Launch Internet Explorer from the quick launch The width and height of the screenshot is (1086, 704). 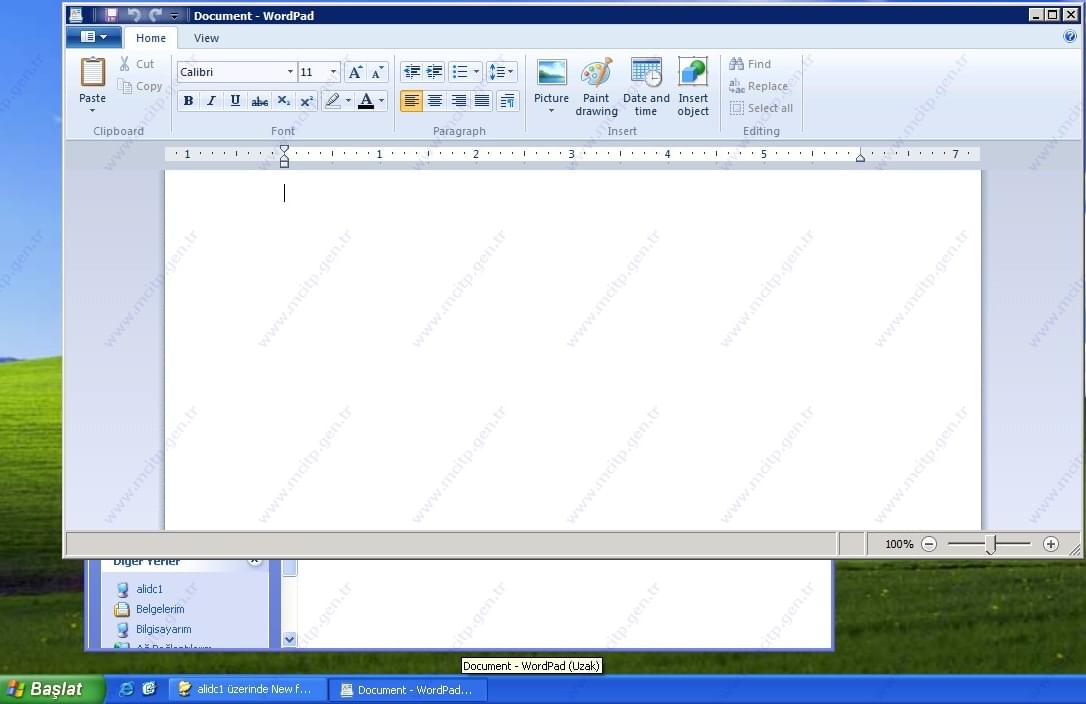click(127, 689)
